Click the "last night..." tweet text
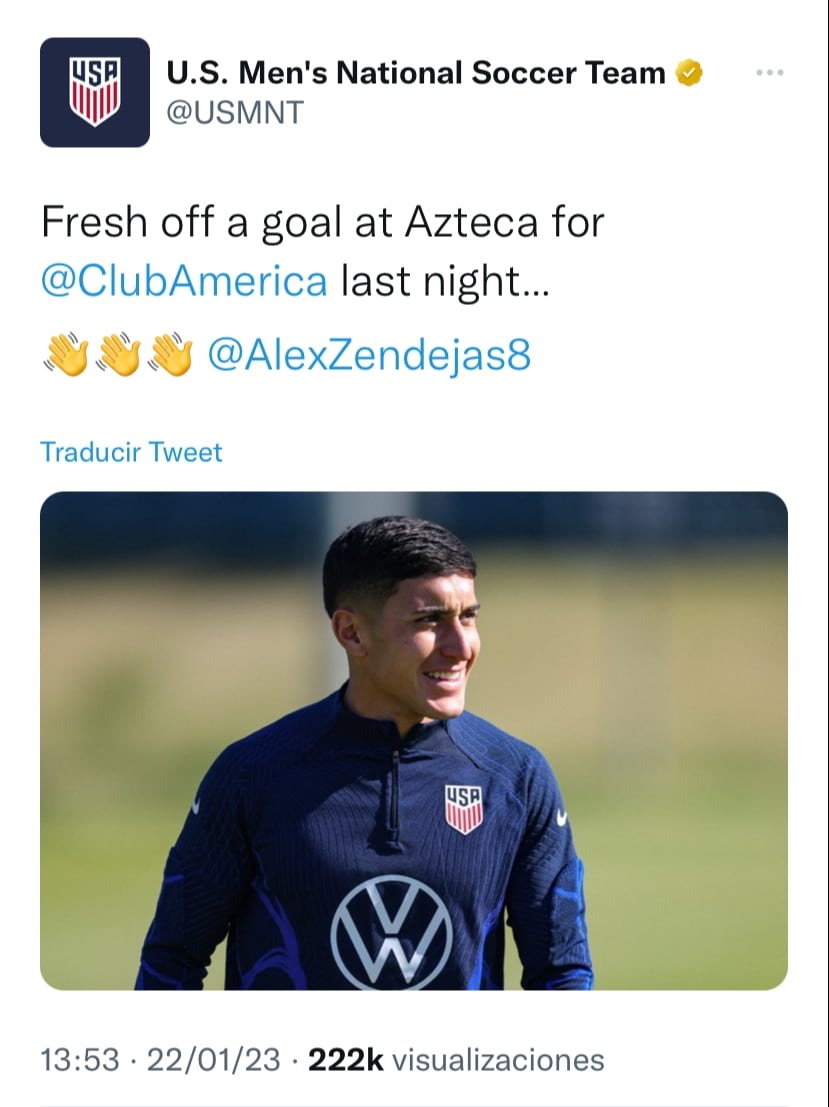829x1107 pixels. (445, 281)
